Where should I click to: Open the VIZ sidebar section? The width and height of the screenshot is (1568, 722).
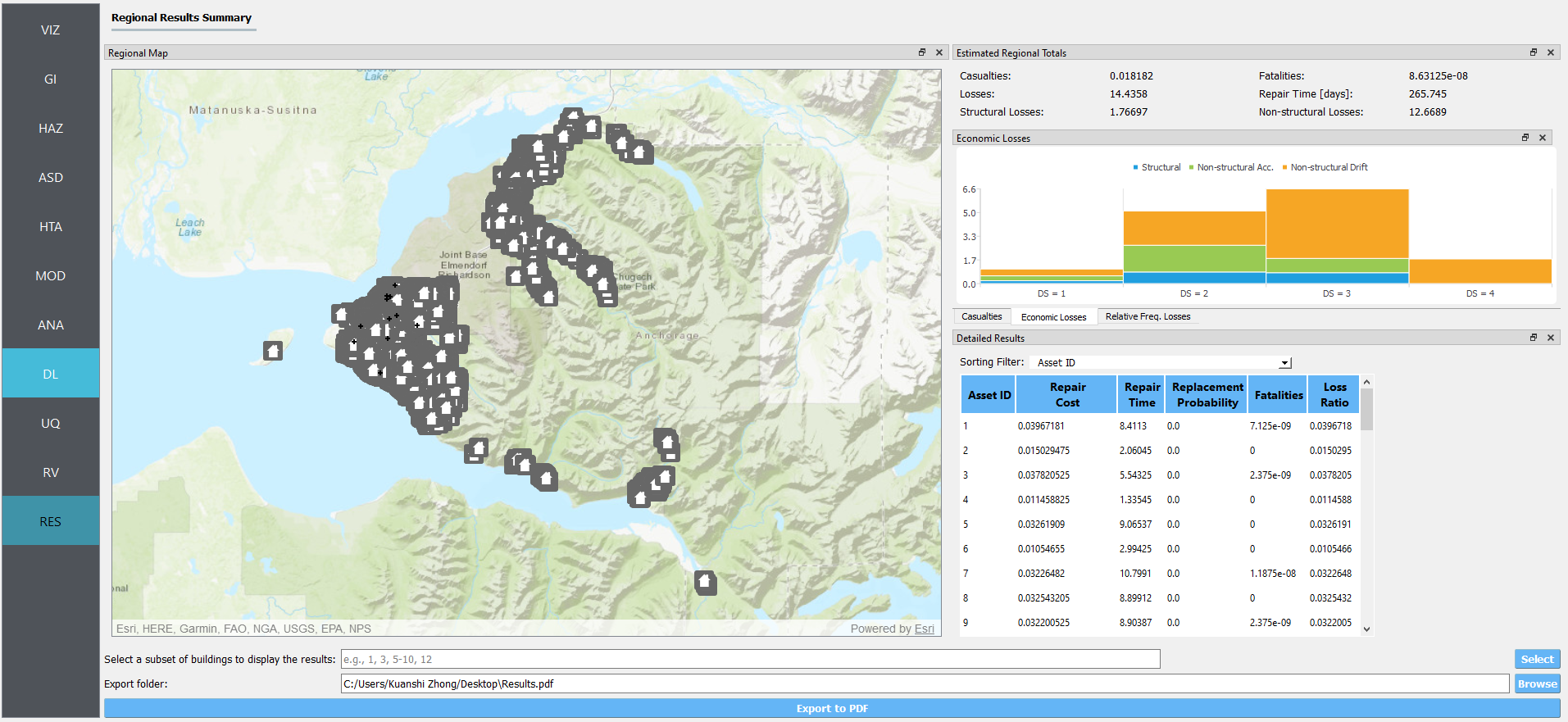pos(51,30)
